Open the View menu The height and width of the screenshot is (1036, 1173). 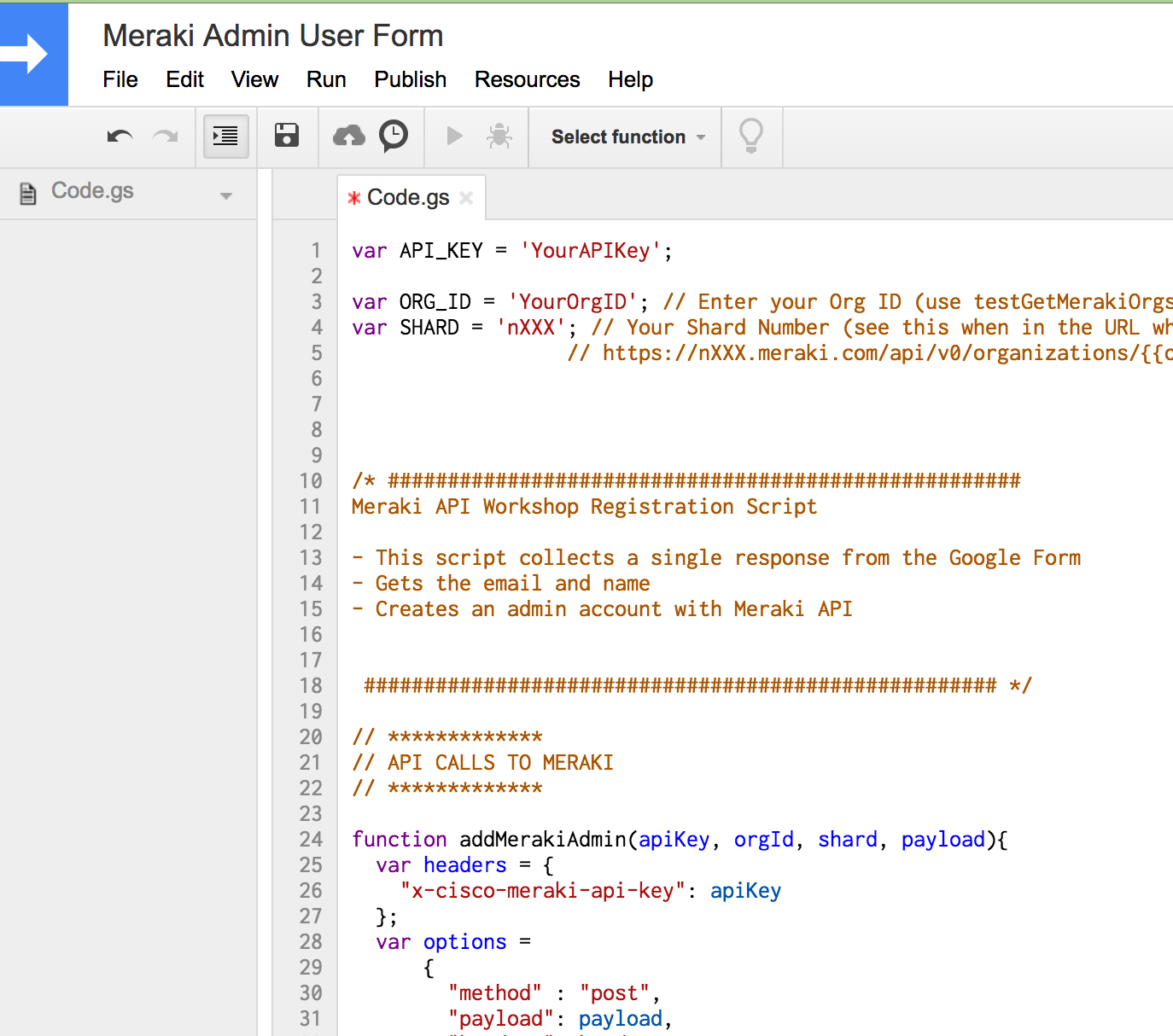254,79
